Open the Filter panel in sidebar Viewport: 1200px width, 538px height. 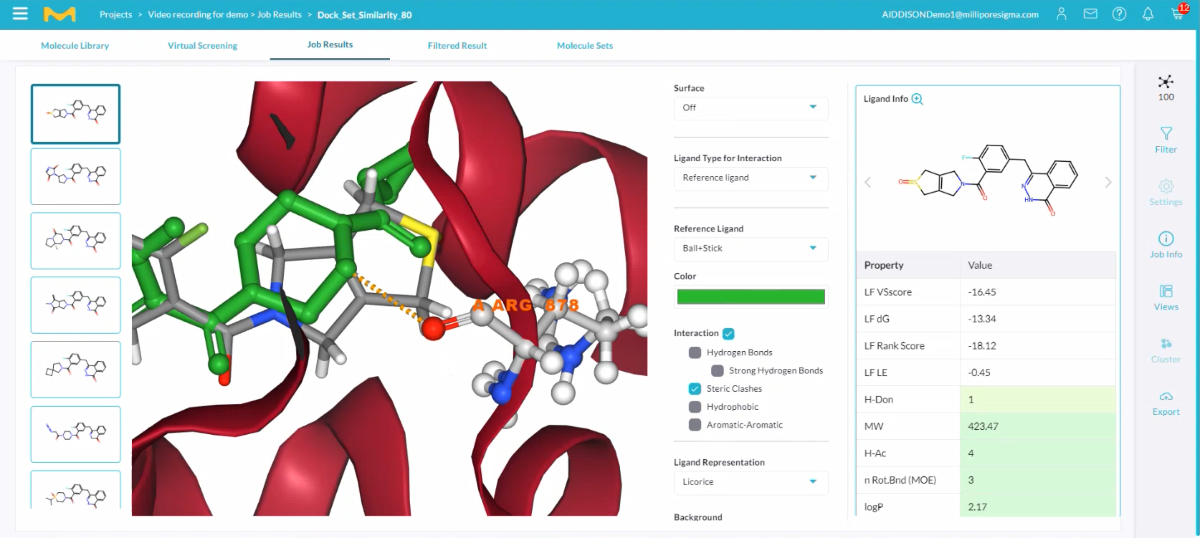click(1165, 140)
